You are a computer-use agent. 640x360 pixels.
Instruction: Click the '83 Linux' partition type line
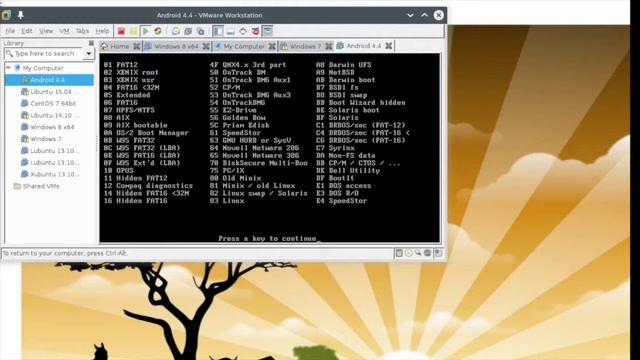(x=227, y=201)
